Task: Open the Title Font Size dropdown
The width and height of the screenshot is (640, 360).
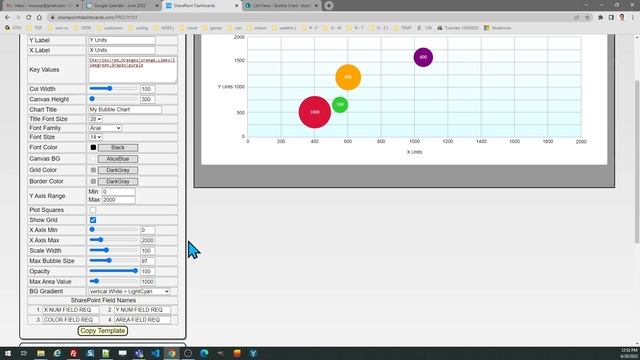Action: tap(96, 119)
